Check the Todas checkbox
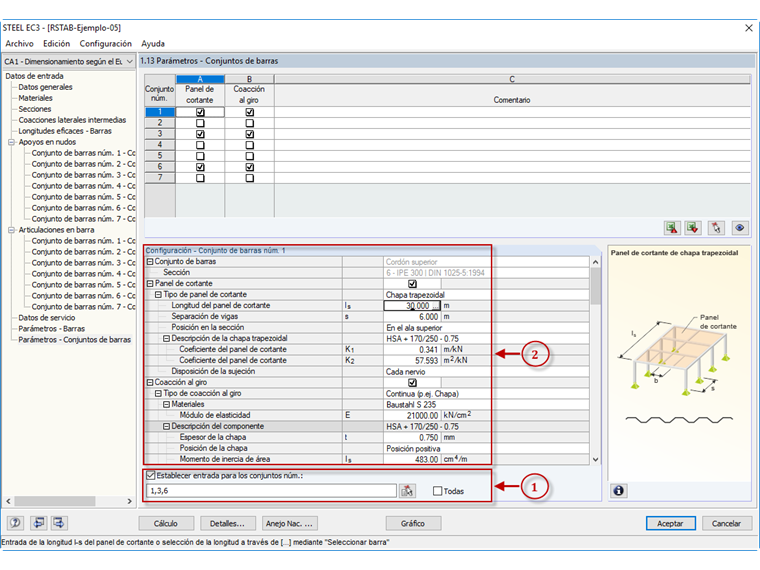 pyautogui.click(x=437, y=491)
